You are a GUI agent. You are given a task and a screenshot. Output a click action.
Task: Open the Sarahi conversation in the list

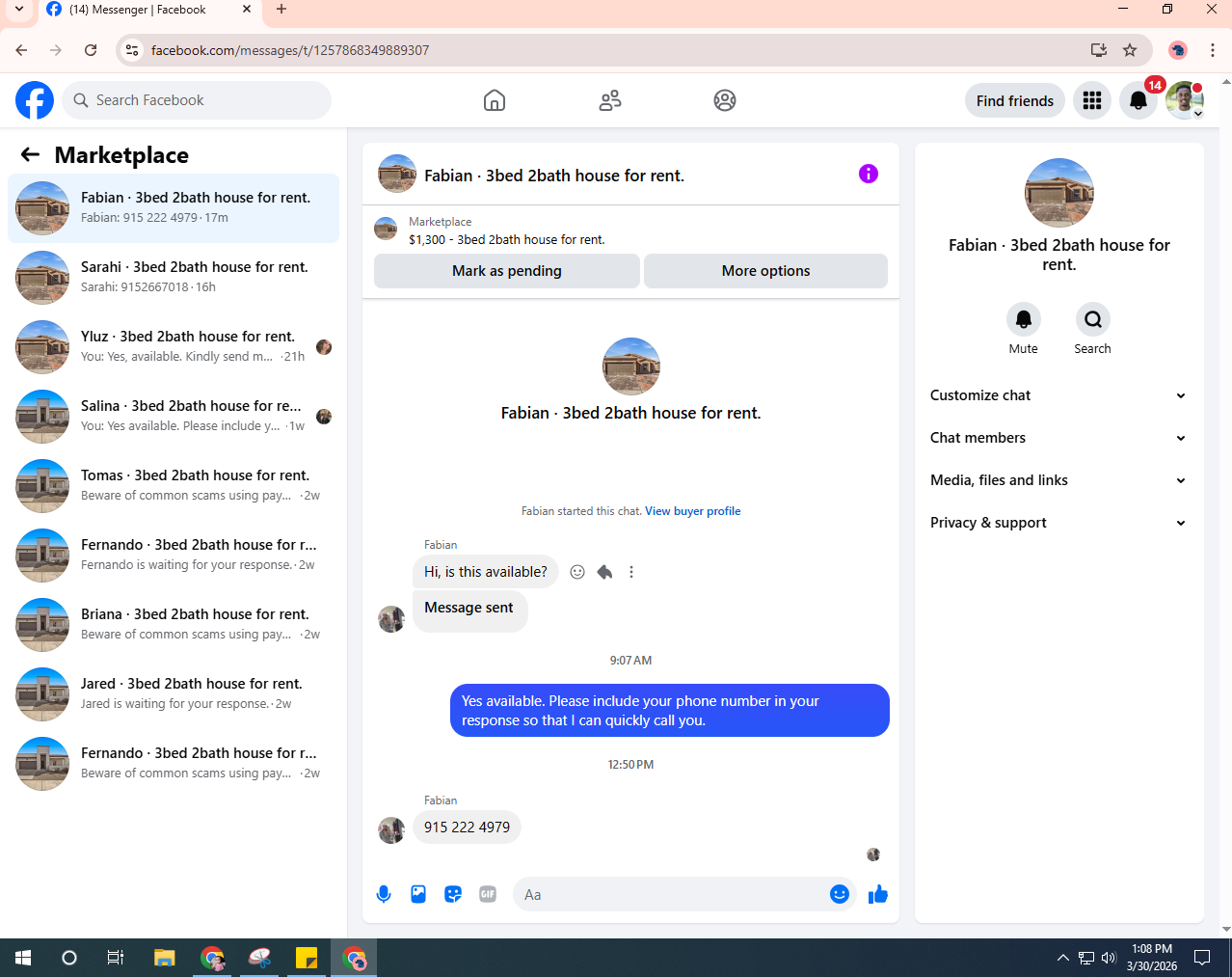pos(174,278)
